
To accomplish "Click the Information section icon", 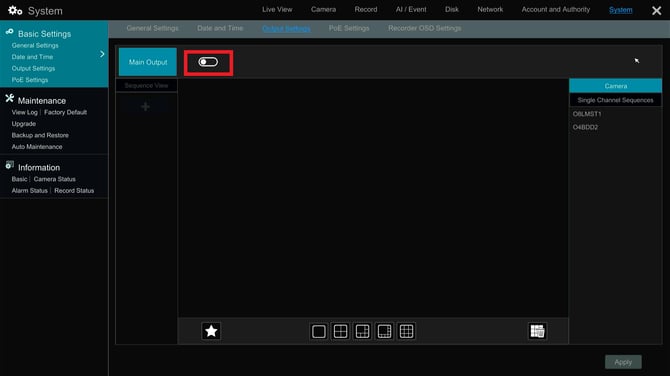I will (9, 165).
